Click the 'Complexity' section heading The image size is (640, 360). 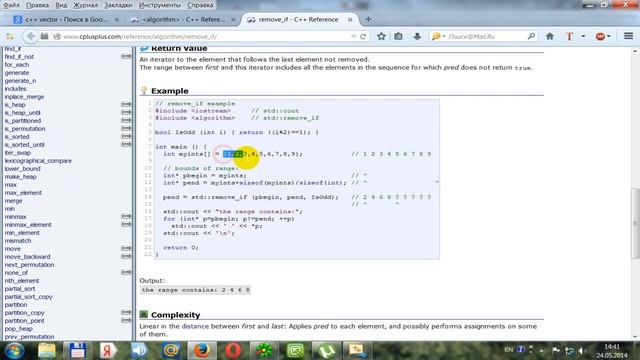(x=176, y=315)
